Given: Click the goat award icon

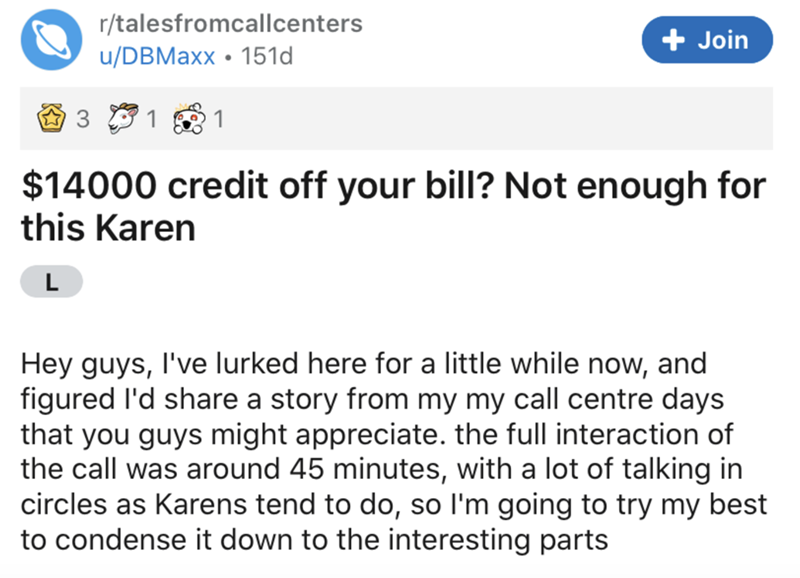Looking at the screenshot, I should [120, 120].
